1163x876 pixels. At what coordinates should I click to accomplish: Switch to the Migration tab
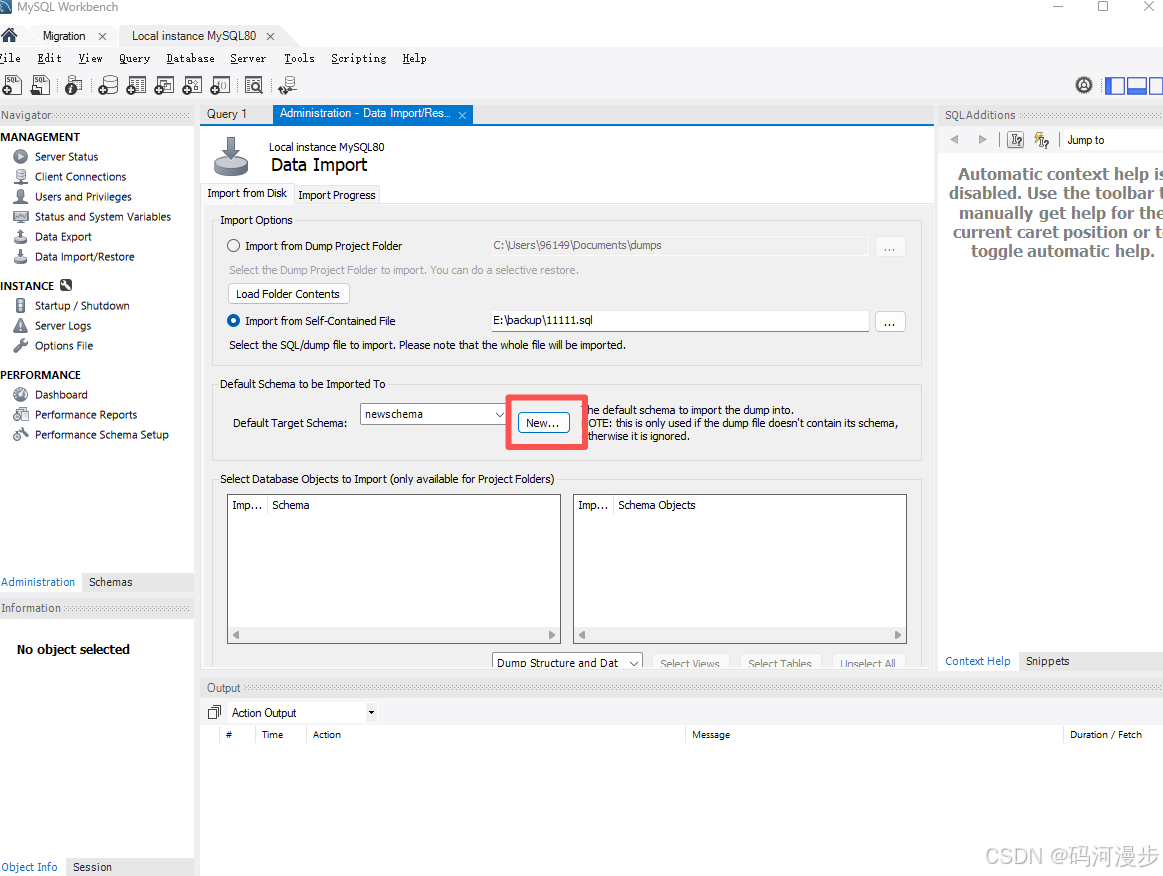[x=64, y=36]
